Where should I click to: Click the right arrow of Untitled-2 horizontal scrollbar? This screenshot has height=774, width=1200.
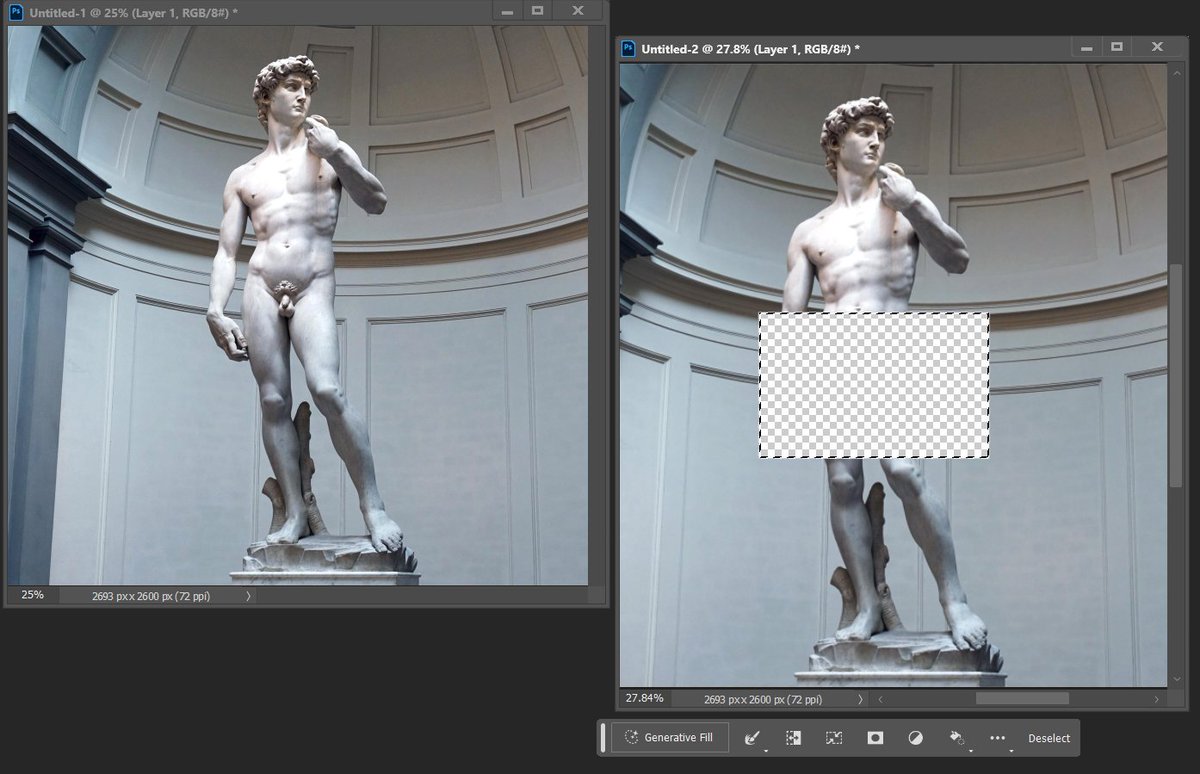[x=1157, y=699]
